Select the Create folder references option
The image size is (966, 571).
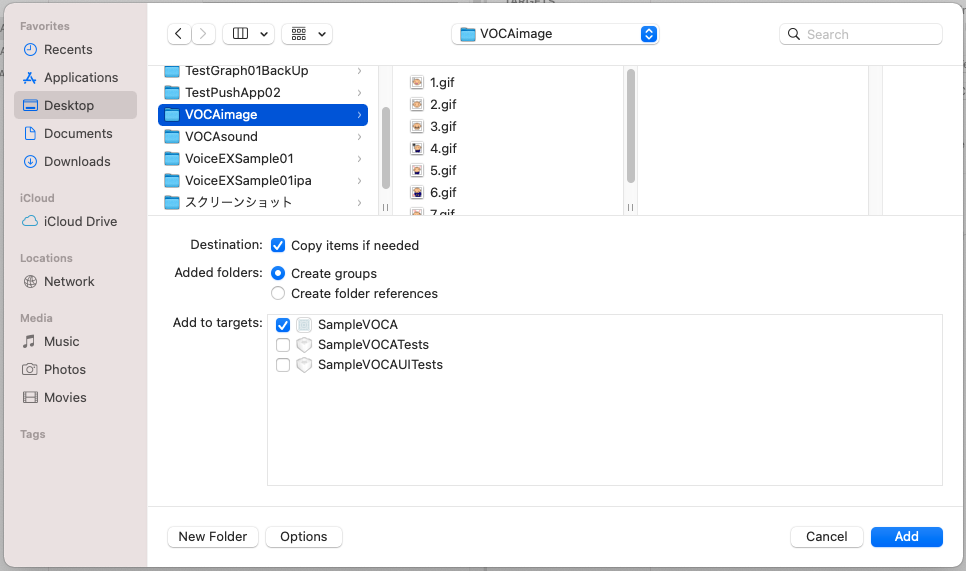(279, 293)
